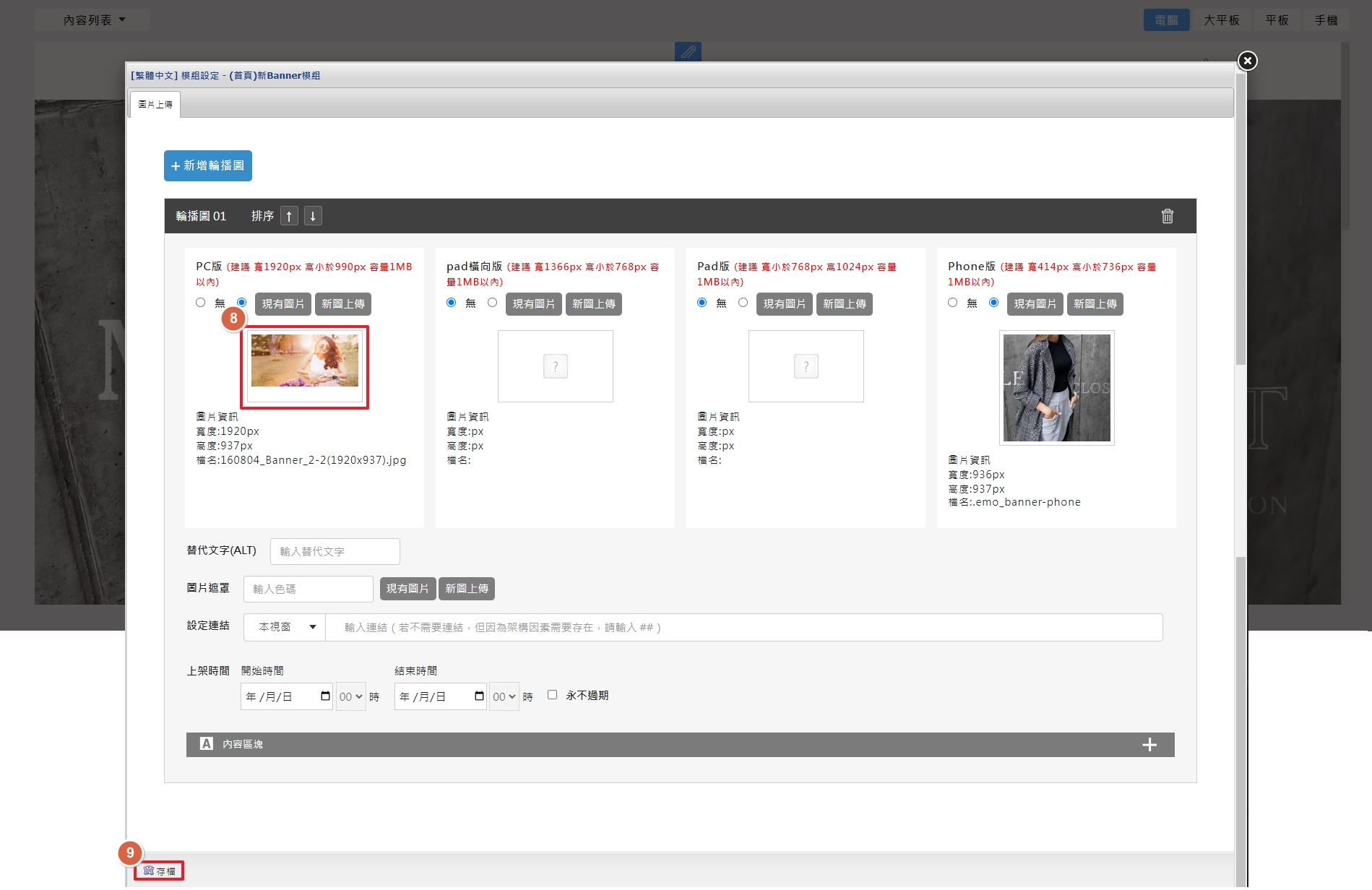Switch to 手機 preview mode
Image resolution: width=1372 pixels, height=890 pixels.
pos(1326,20)
